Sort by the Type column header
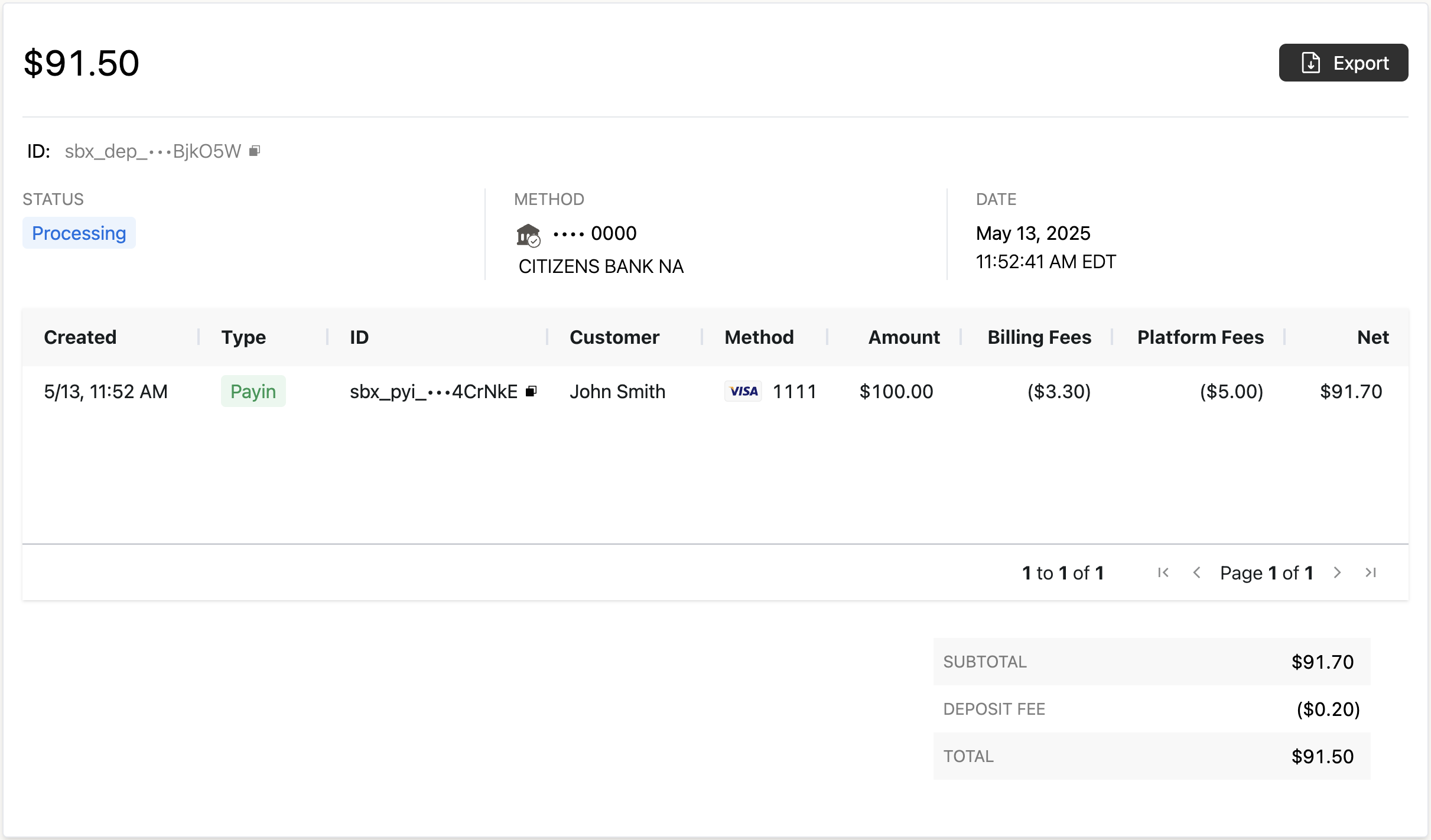The image size is (1431, 840). 243,337
